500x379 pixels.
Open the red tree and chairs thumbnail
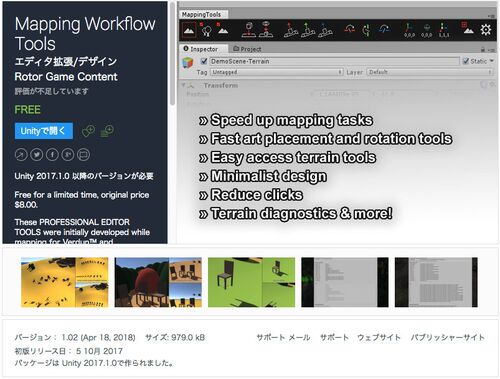coord(158,282)
